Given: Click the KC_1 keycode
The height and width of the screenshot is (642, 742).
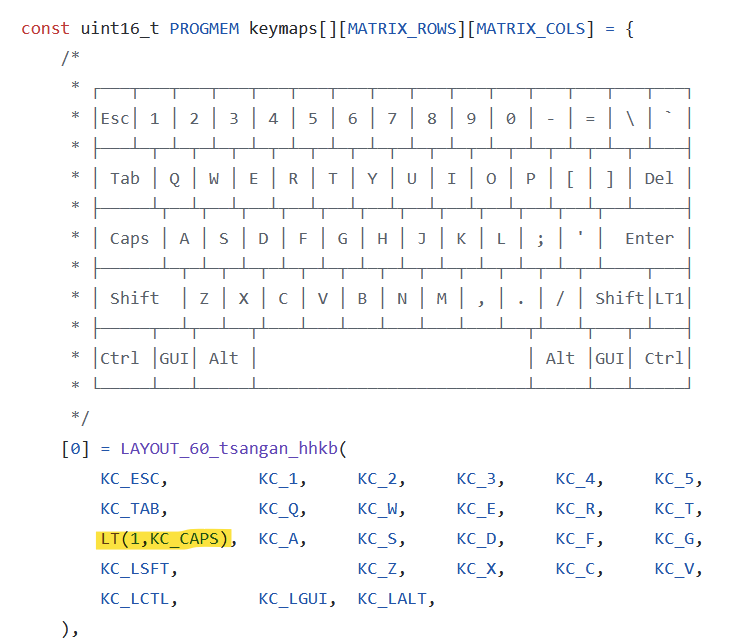Looking at the screenshot, I should (x=279, y=479).
